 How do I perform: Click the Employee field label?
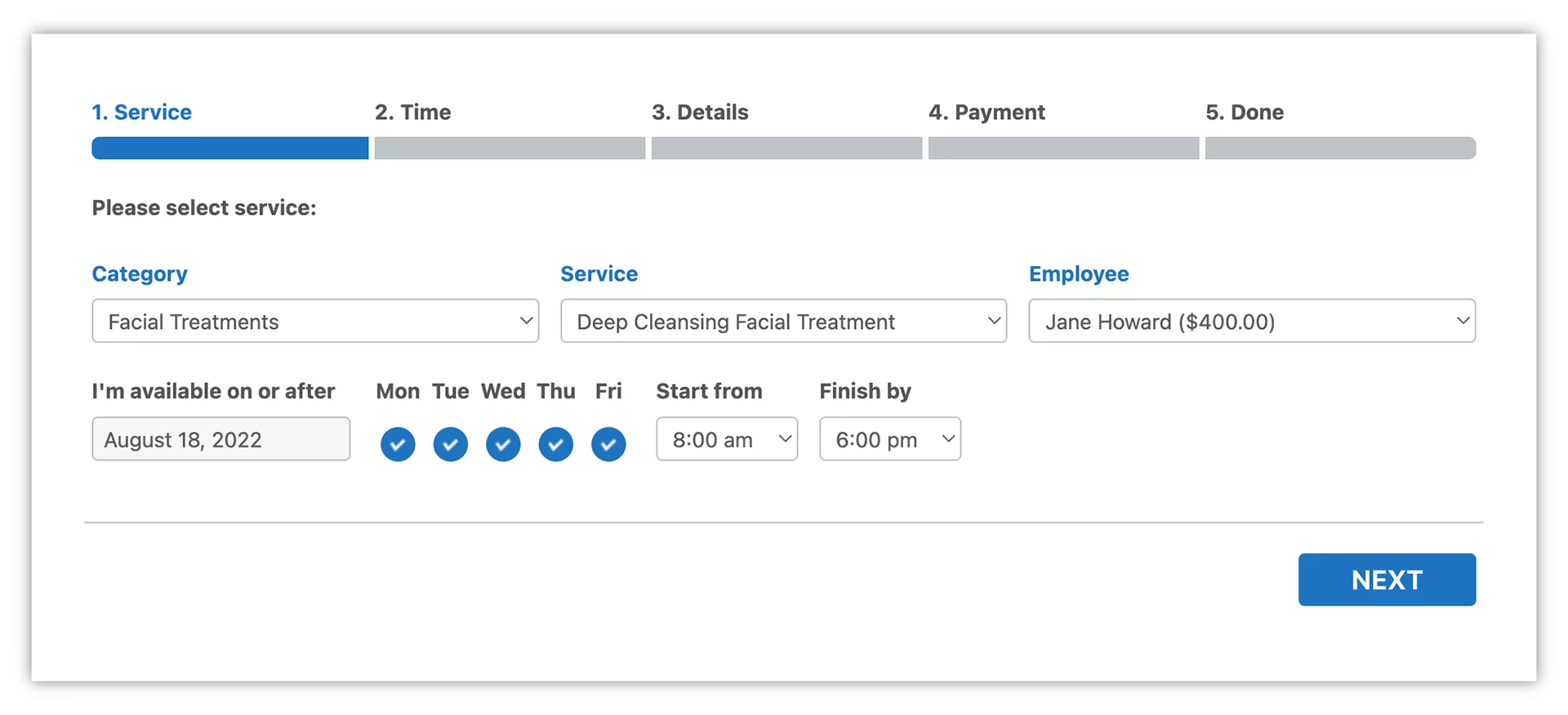[1079, 274]
